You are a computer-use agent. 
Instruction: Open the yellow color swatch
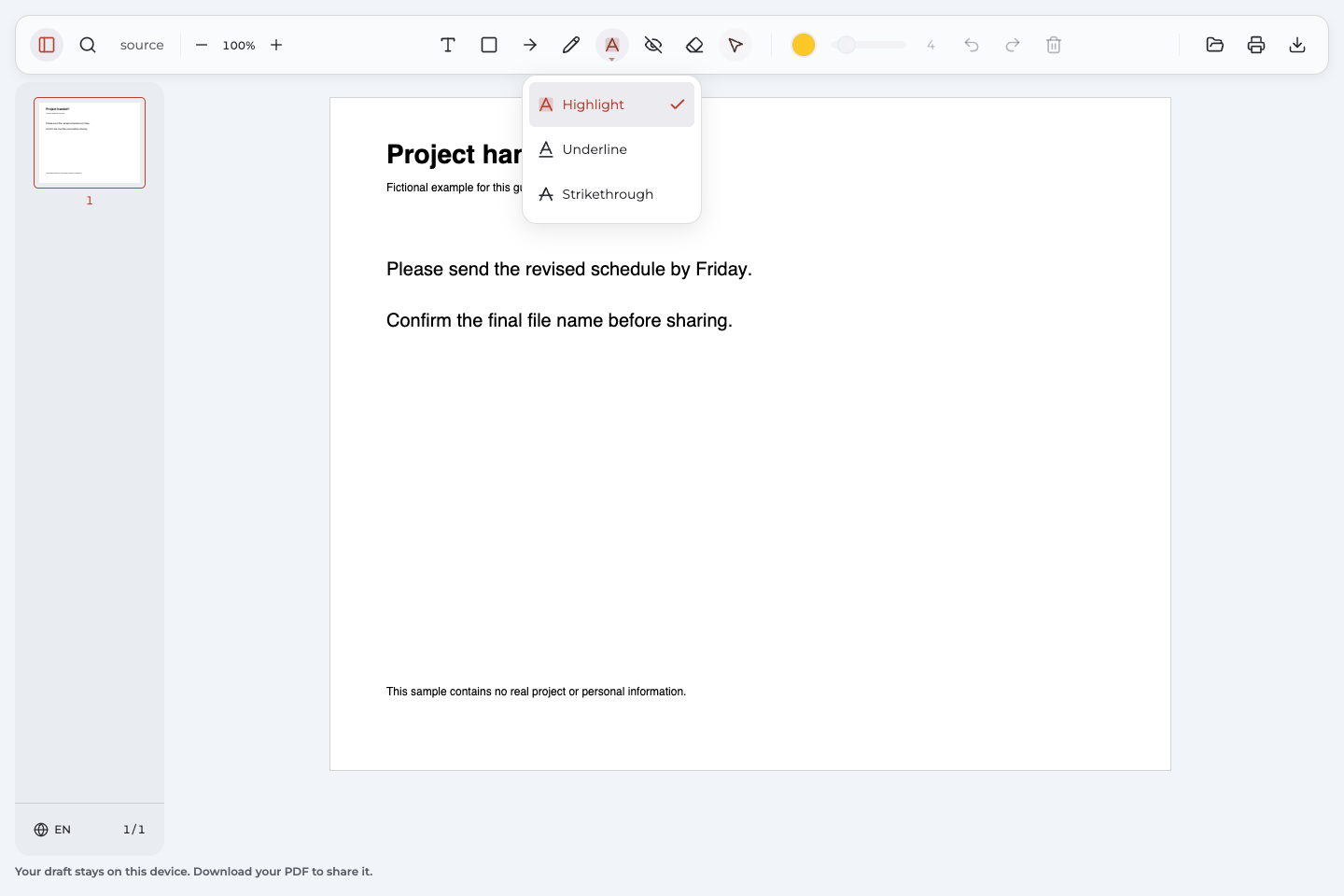804,45
